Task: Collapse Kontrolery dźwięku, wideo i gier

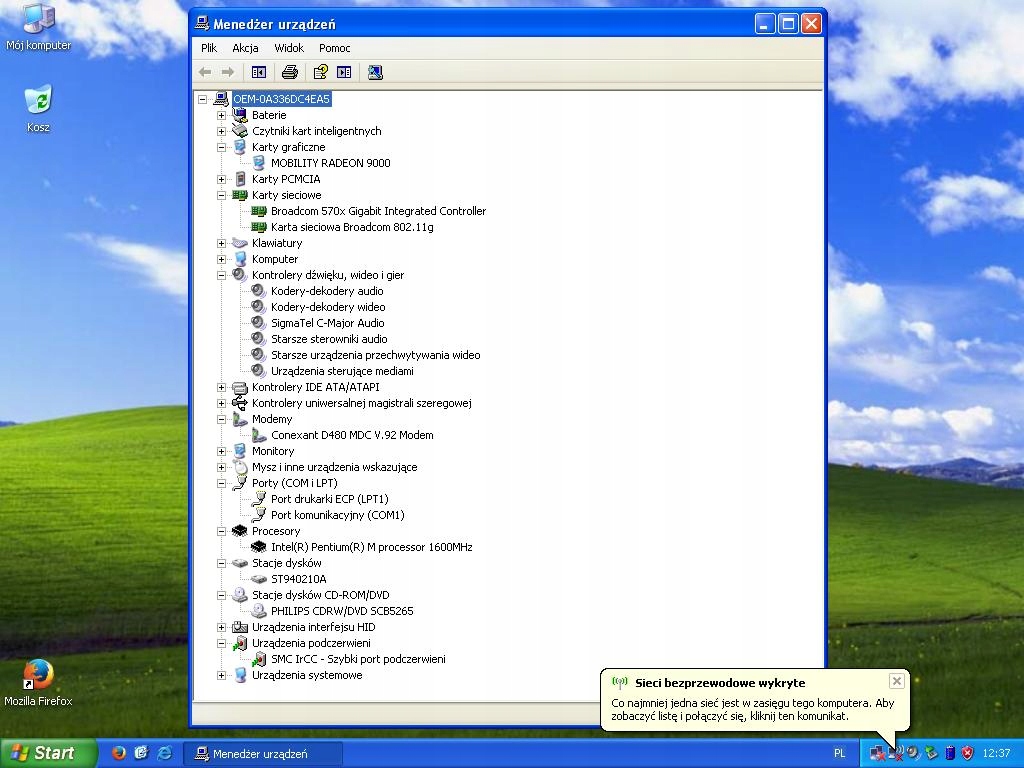Action: 221,276
